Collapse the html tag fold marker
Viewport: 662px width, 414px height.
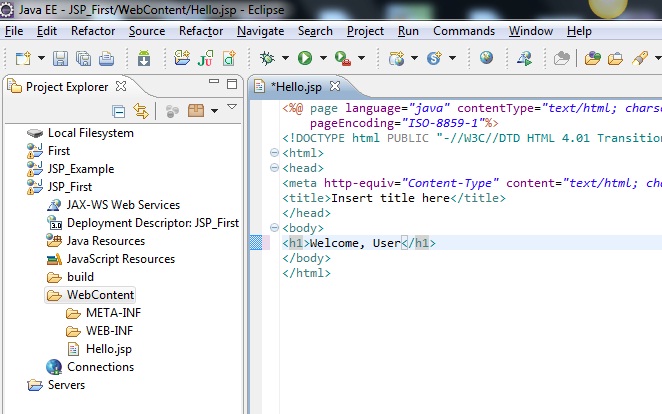(274, 153)
